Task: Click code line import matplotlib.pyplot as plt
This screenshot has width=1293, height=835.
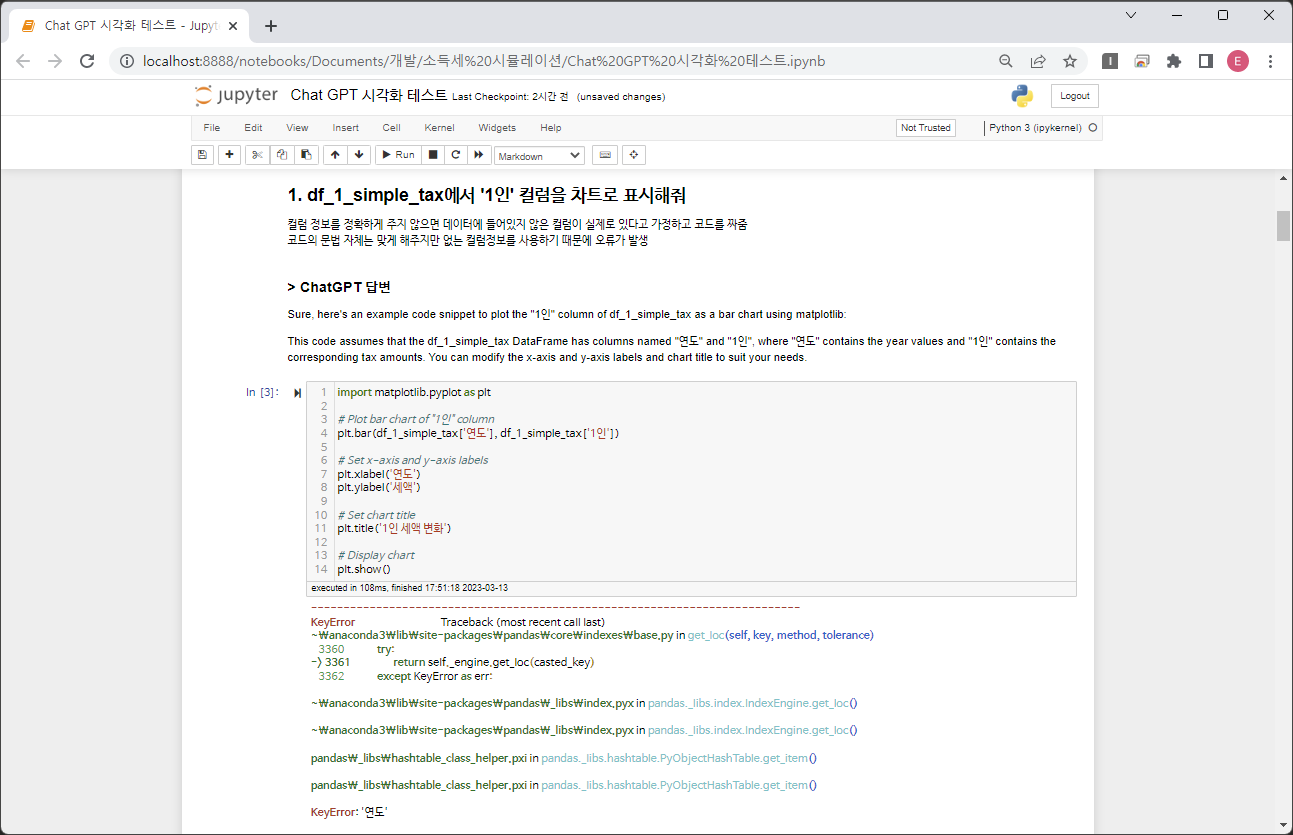Action: point(414,392)
